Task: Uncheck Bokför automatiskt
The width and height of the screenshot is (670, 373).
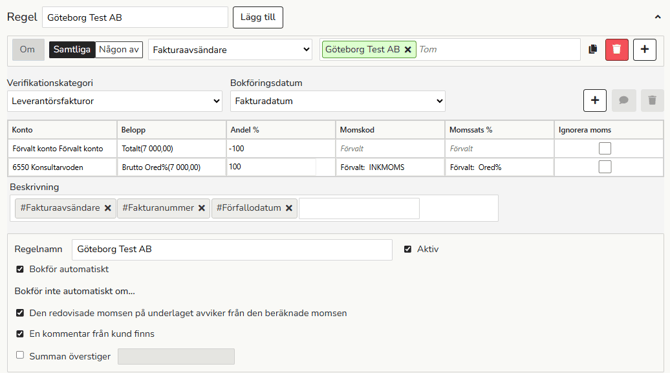Action: (20, 269)
